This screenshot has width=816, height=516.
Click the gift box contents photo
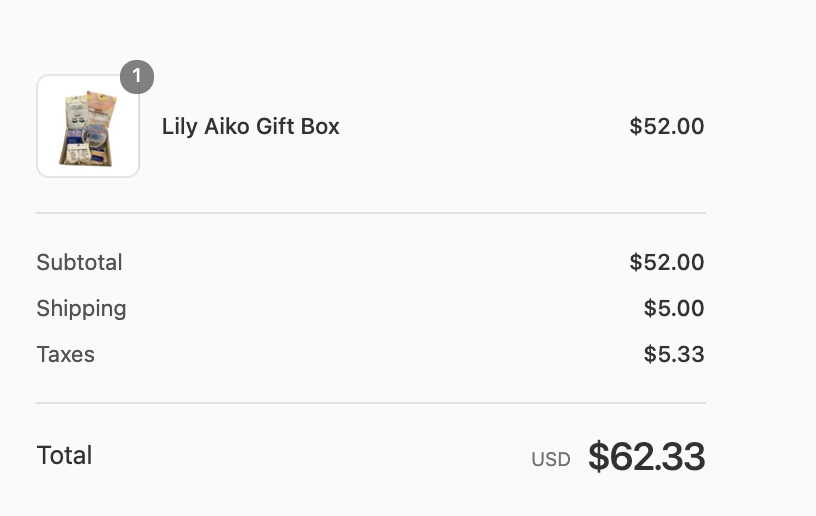89,130
